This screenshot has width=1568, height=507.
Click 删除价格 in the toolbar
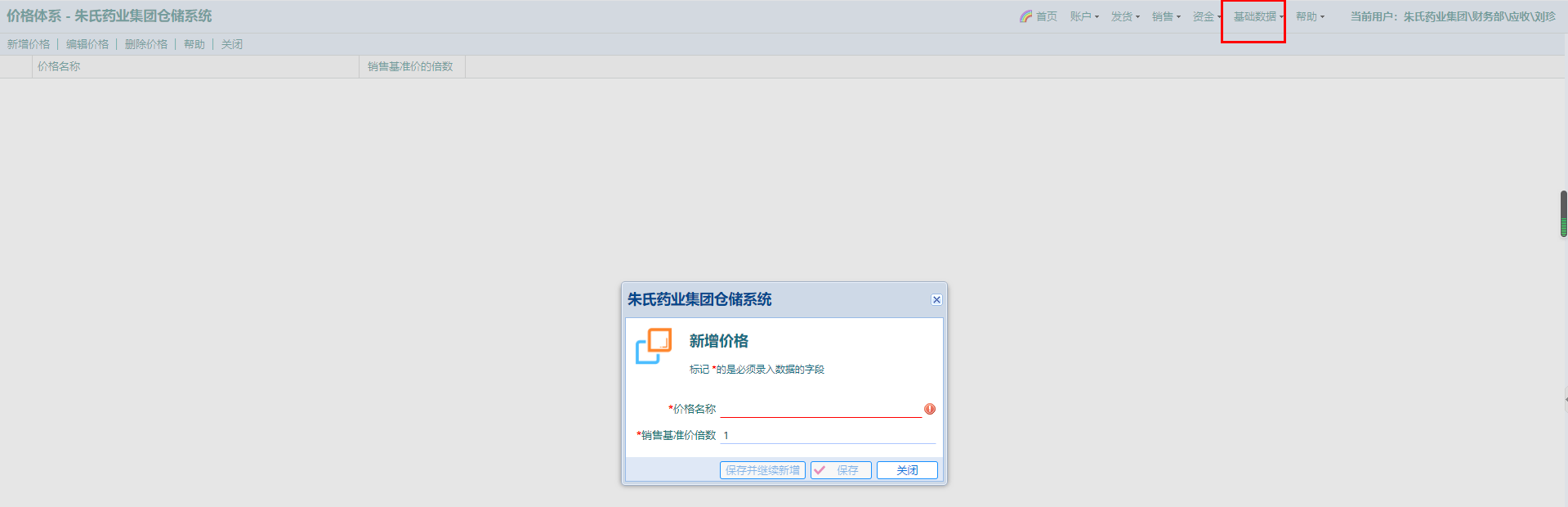[x=146, y=44]
